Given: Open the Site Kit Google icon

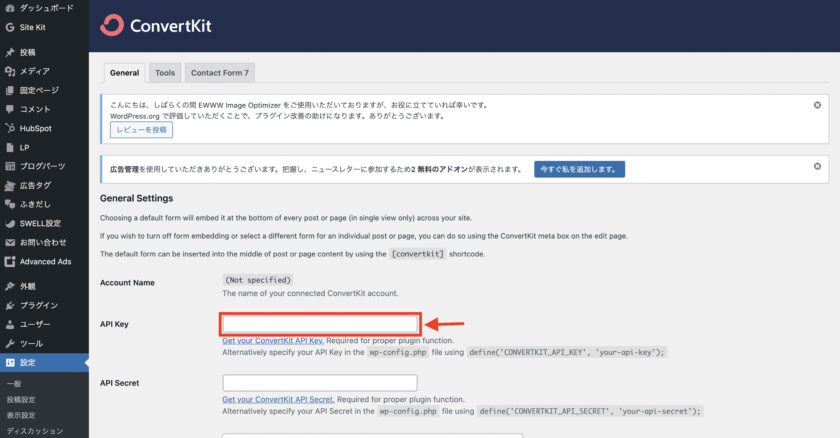Looking at the screenshot, I should pyautogui.click(x=10, y=27).
